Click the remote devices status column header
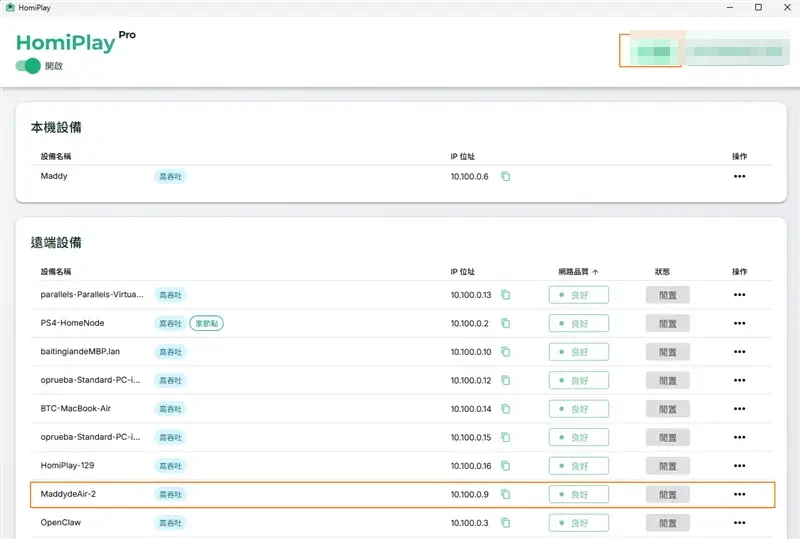 pos(662,272)
